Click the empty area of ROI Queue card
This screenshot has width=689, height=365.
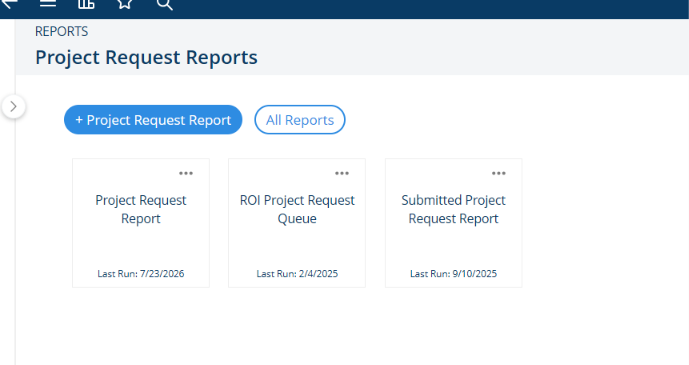[x=297, y=247]
